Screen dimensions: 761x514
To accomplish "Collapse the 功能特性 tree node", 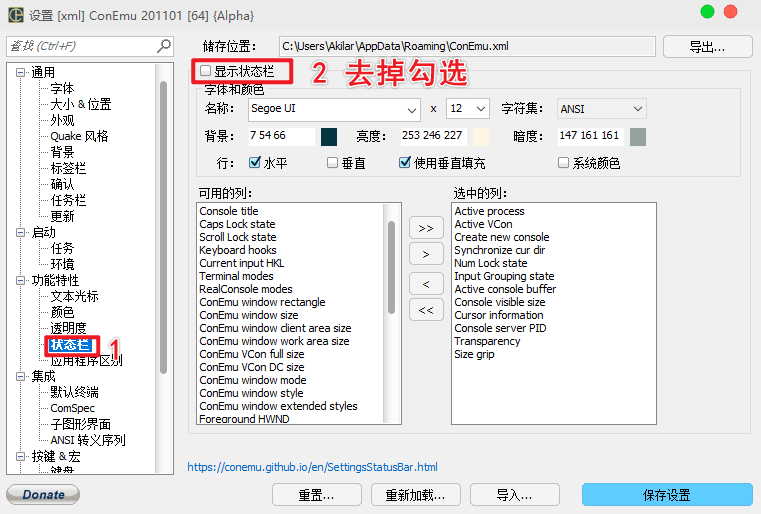I will [21, 280].
